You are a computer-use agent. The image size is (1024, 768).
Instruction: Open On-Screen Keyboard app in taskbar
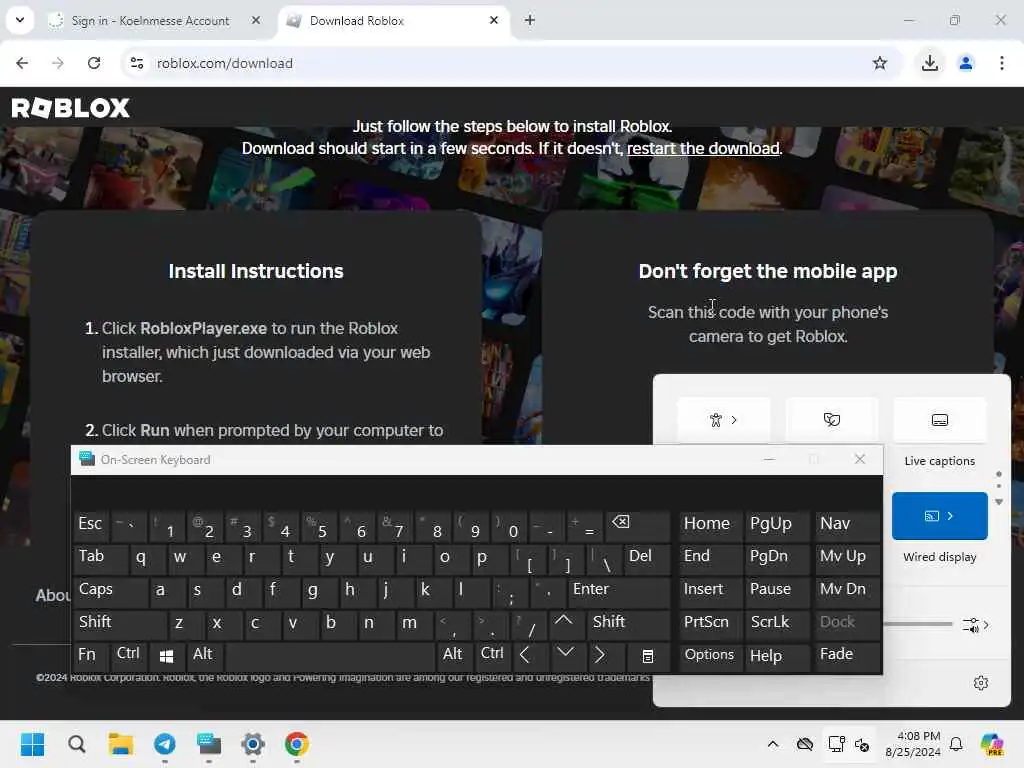[209, 744]
